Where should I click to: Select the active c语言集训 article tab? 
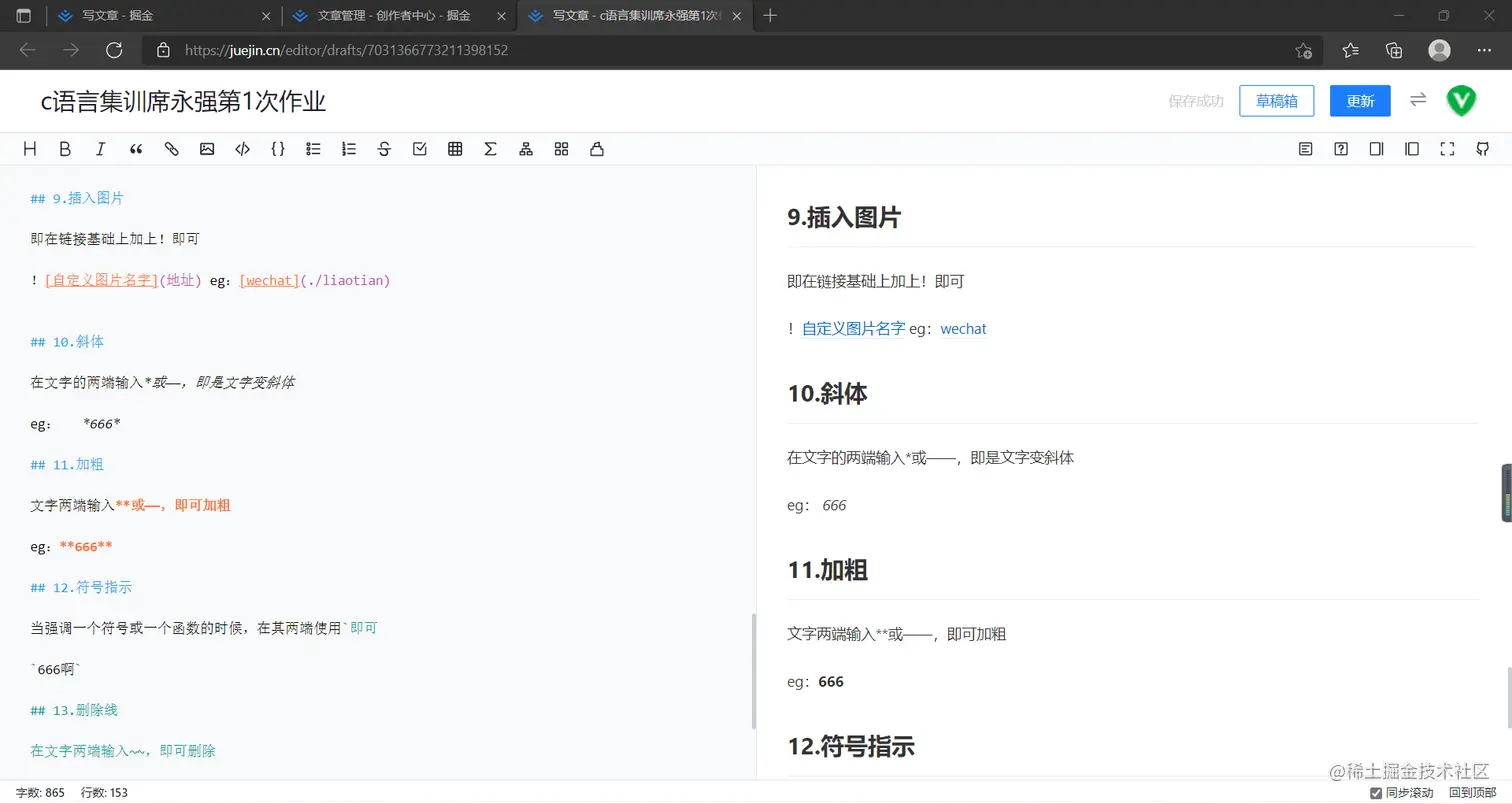coord(636,16)
